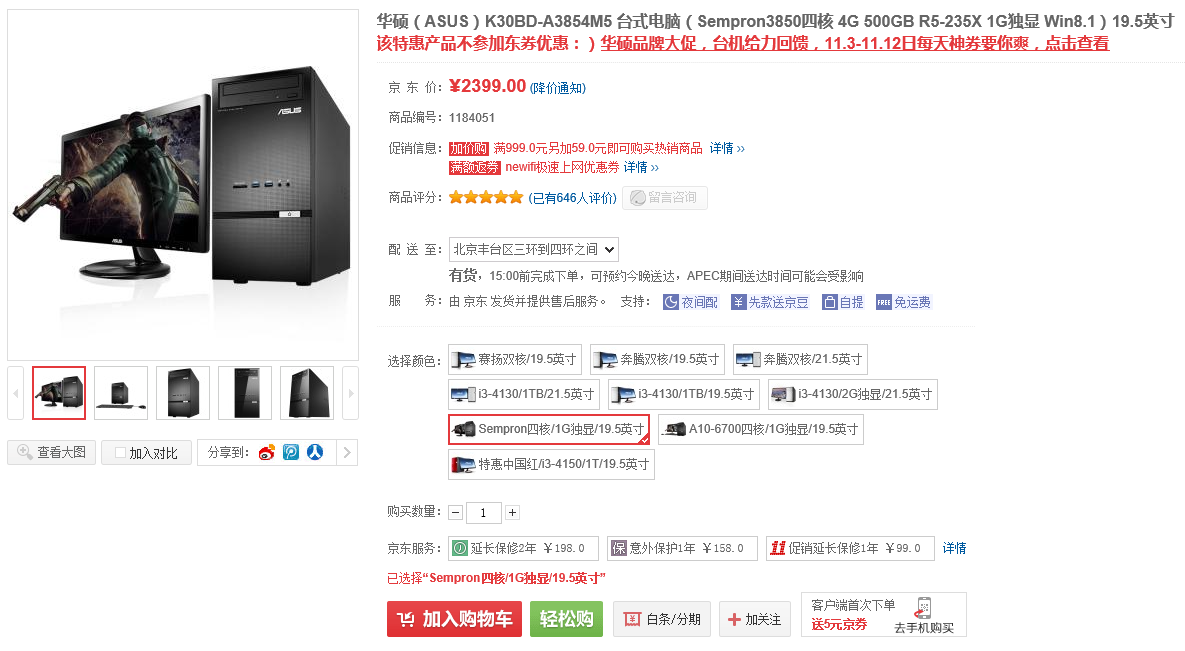Open the delivery area dropdown 北京丰台区
The image size is (1185, 651).
coord(534,250)
